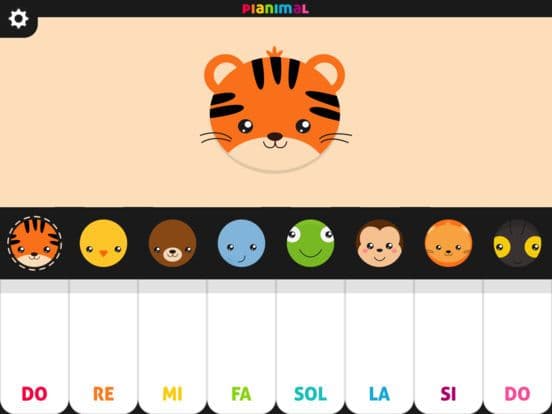552x414 pixels.
Task: Choose the blue elephant animal icon
Action: coord(242,243)
